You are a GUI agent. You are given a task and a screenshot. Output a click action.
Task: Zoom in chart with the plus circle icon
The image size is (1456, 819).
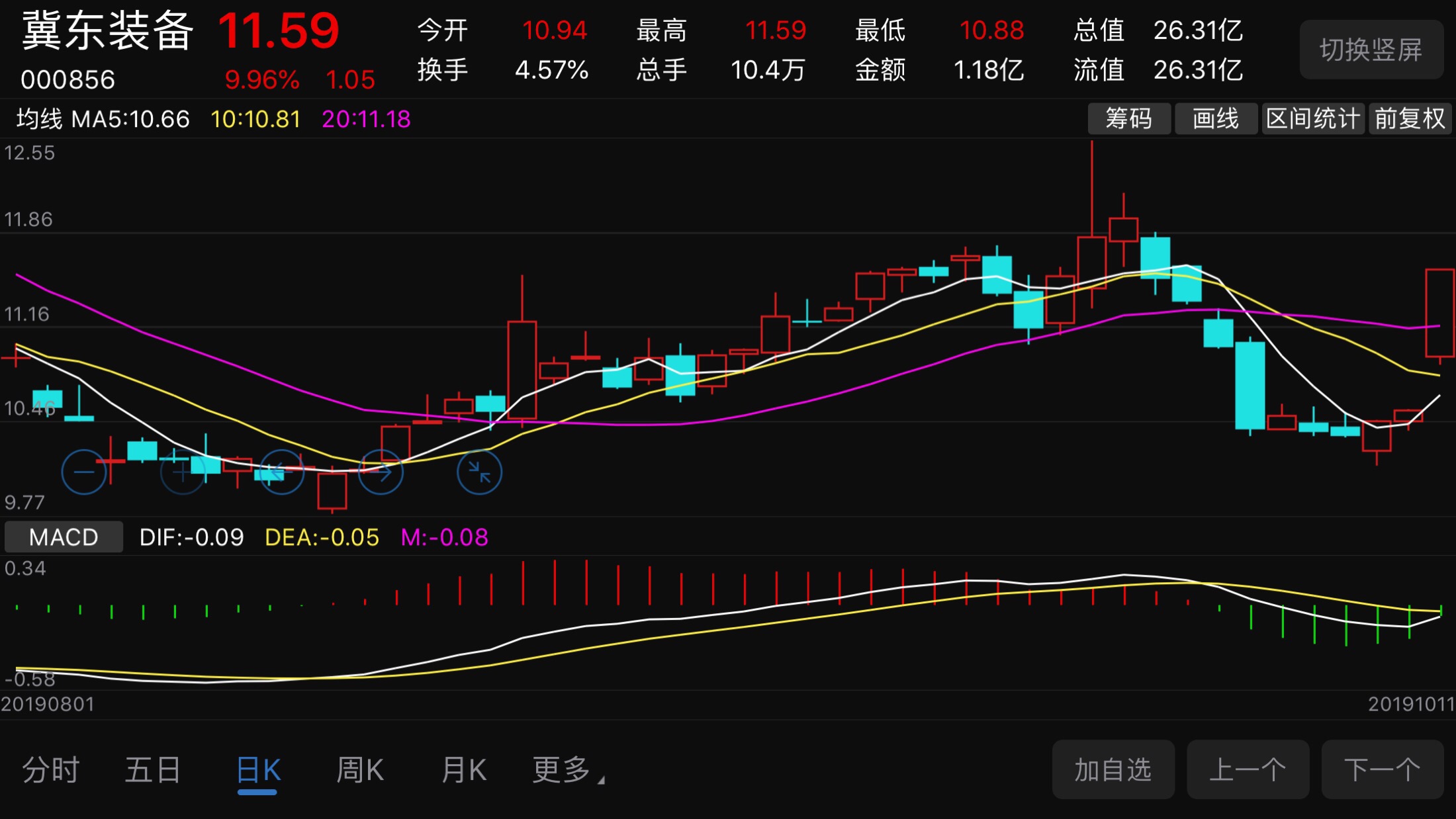click(x=183, y=472)
